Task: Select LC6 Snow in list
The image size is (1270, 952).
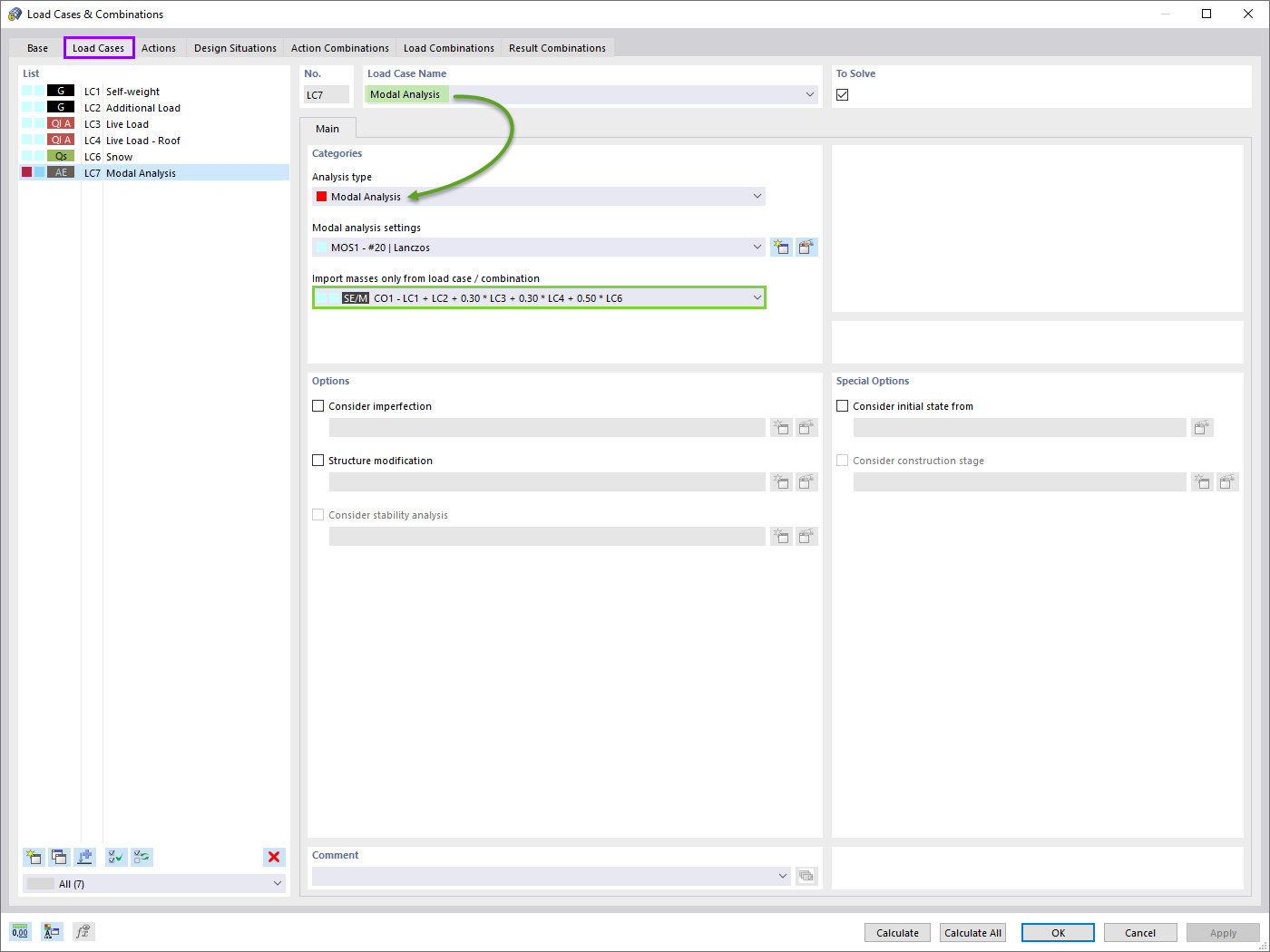Action: (154, 156)
